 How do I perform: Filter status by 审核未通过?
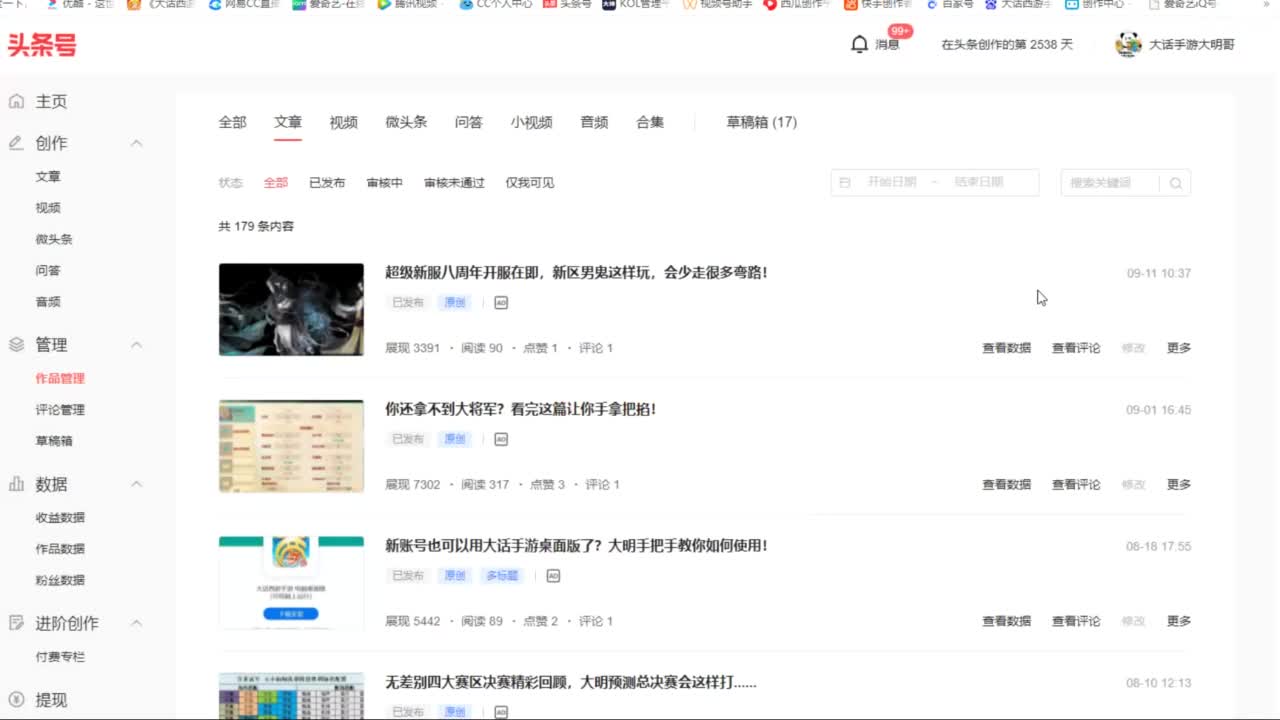[x=454, y=183]
